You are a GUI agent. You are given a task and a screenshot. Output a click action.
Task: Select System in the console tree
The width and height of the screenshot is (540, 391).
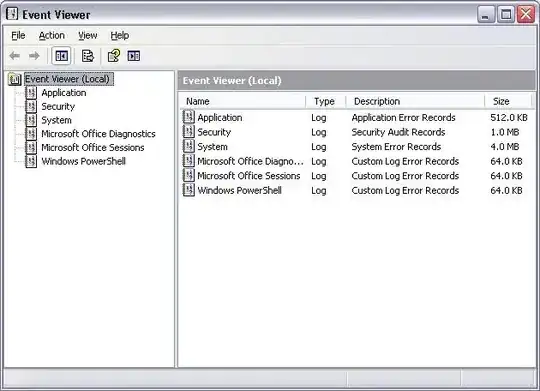click(56, 120)
